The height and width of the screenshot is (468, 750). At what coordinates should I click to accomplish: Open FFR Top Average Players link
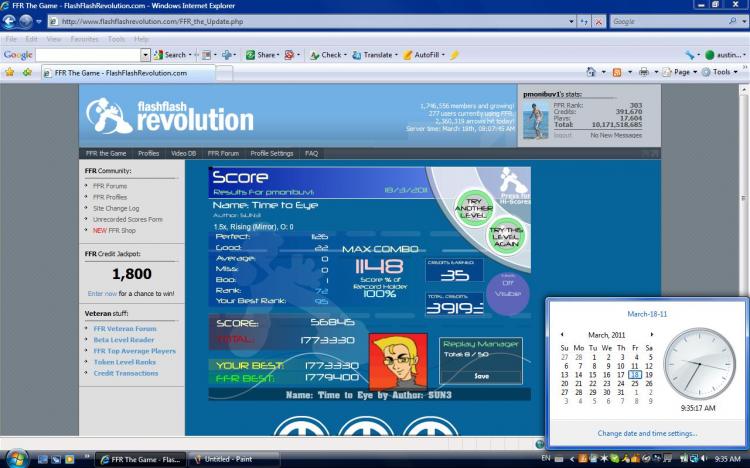[x=135, y=351]
